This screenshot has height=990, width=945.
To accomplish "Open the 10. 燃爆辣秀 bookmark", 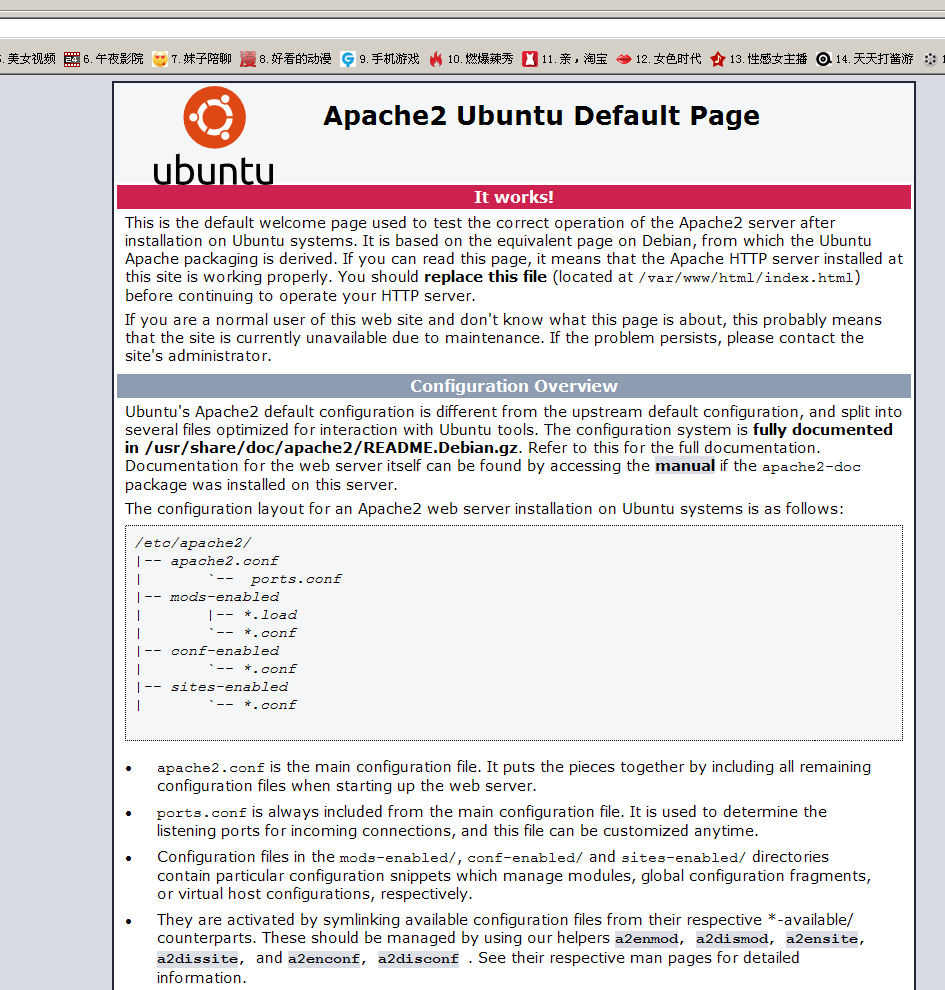I will (x=471, y=59).
